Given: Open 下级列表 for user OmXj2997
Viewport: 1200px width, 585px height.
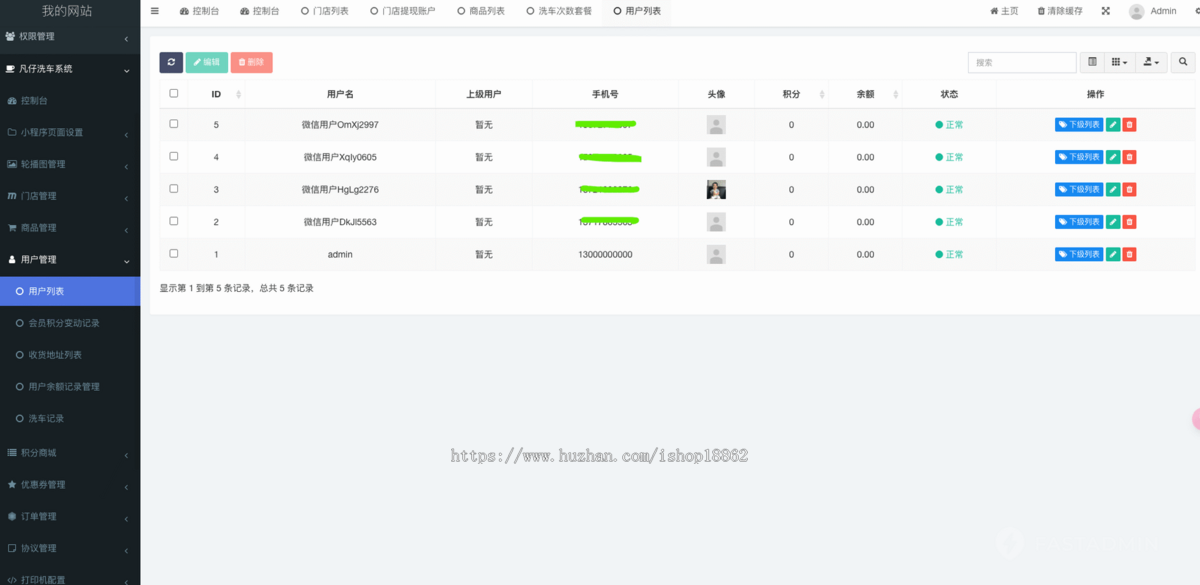Looking at the screenshot, I should pyautogui.click(x=1079, y=125).
